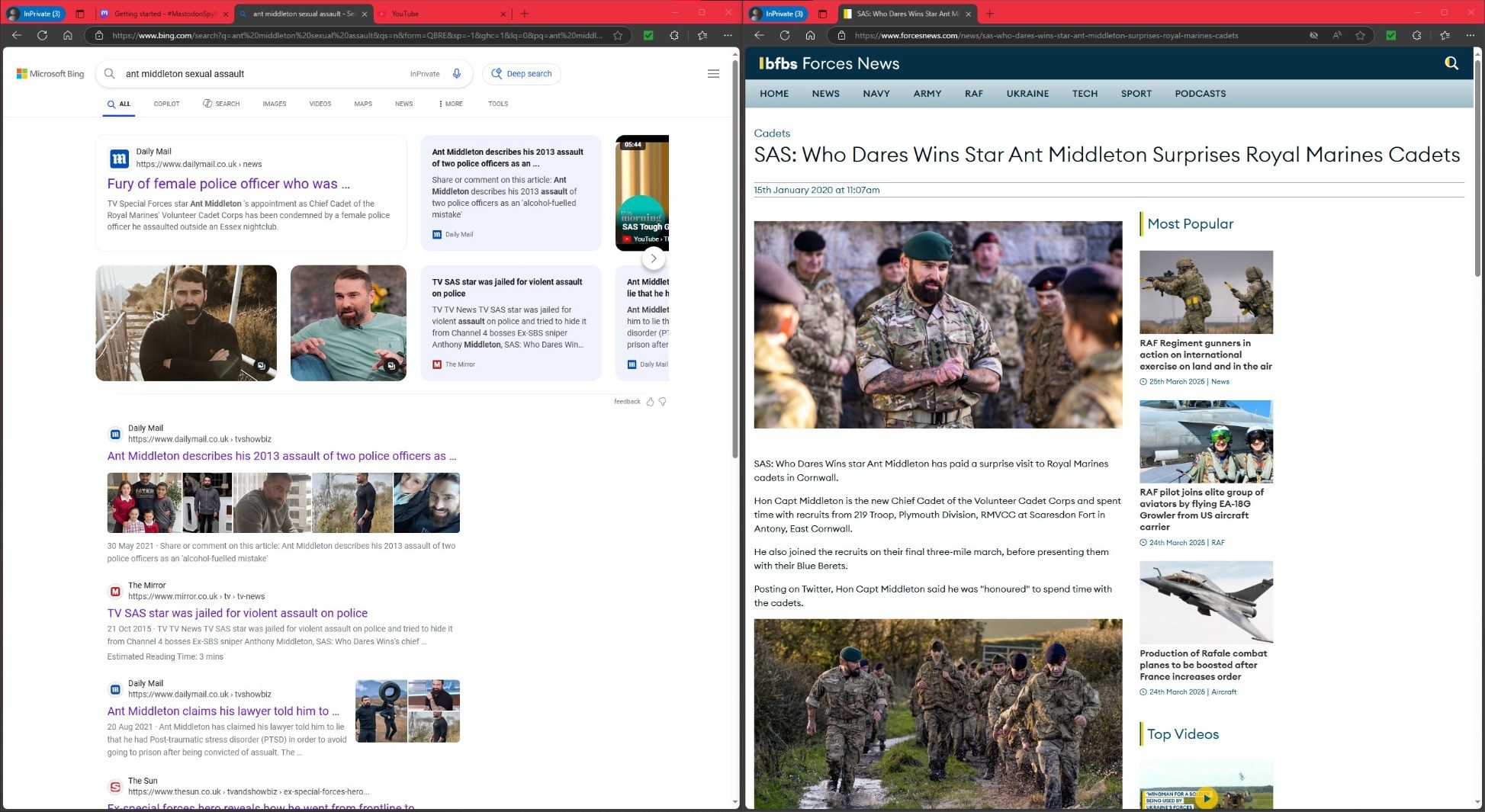
Task: Open 'TV SAS star was jailed' Mirror link
Action: pyautogui.click(x=237, y=613)
